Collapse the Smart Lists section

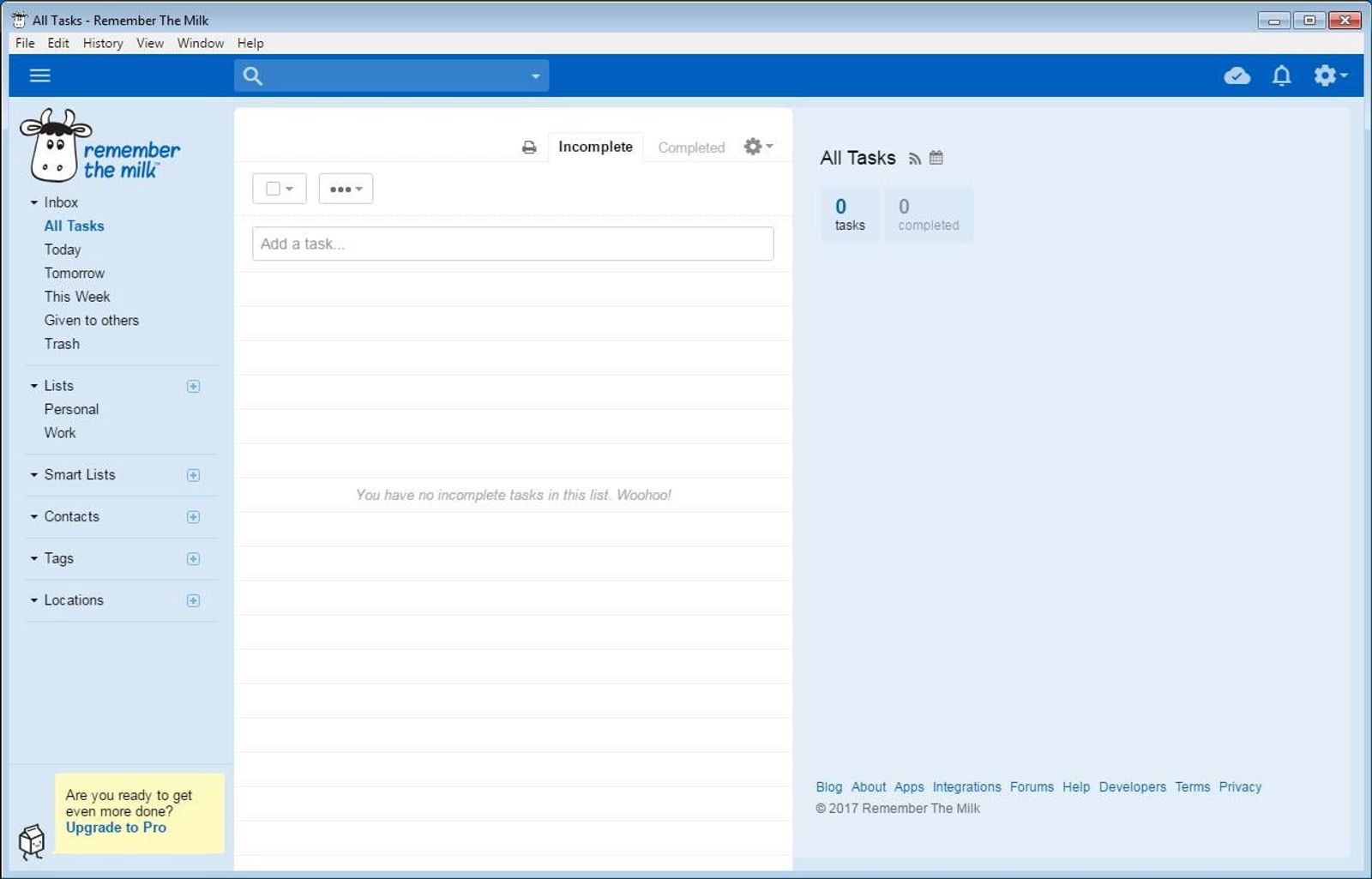(x=34, y=475)
